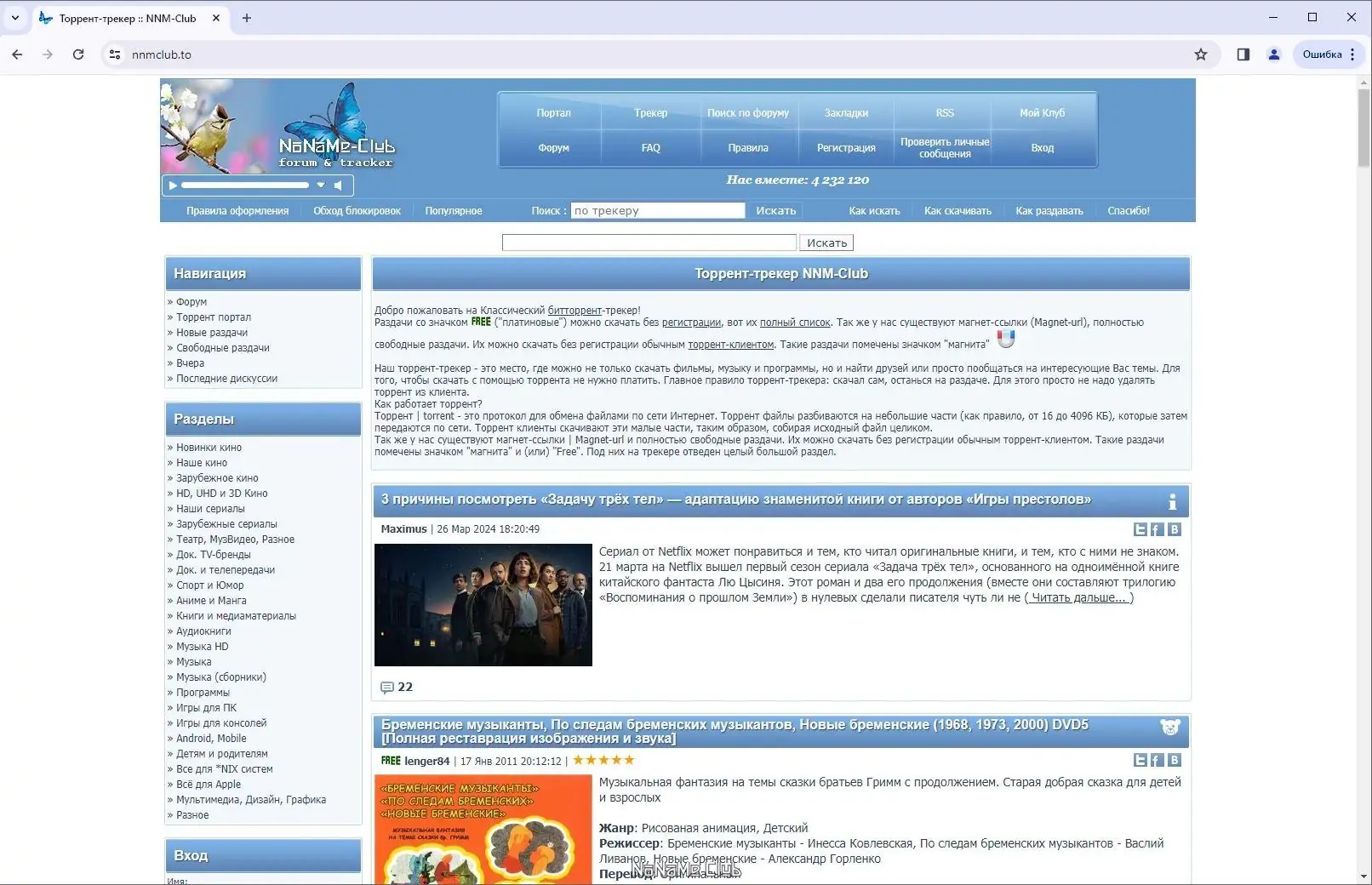Open the Правила оформления link
Viewport: 1372px width, 885px height.
pos(237,211)
